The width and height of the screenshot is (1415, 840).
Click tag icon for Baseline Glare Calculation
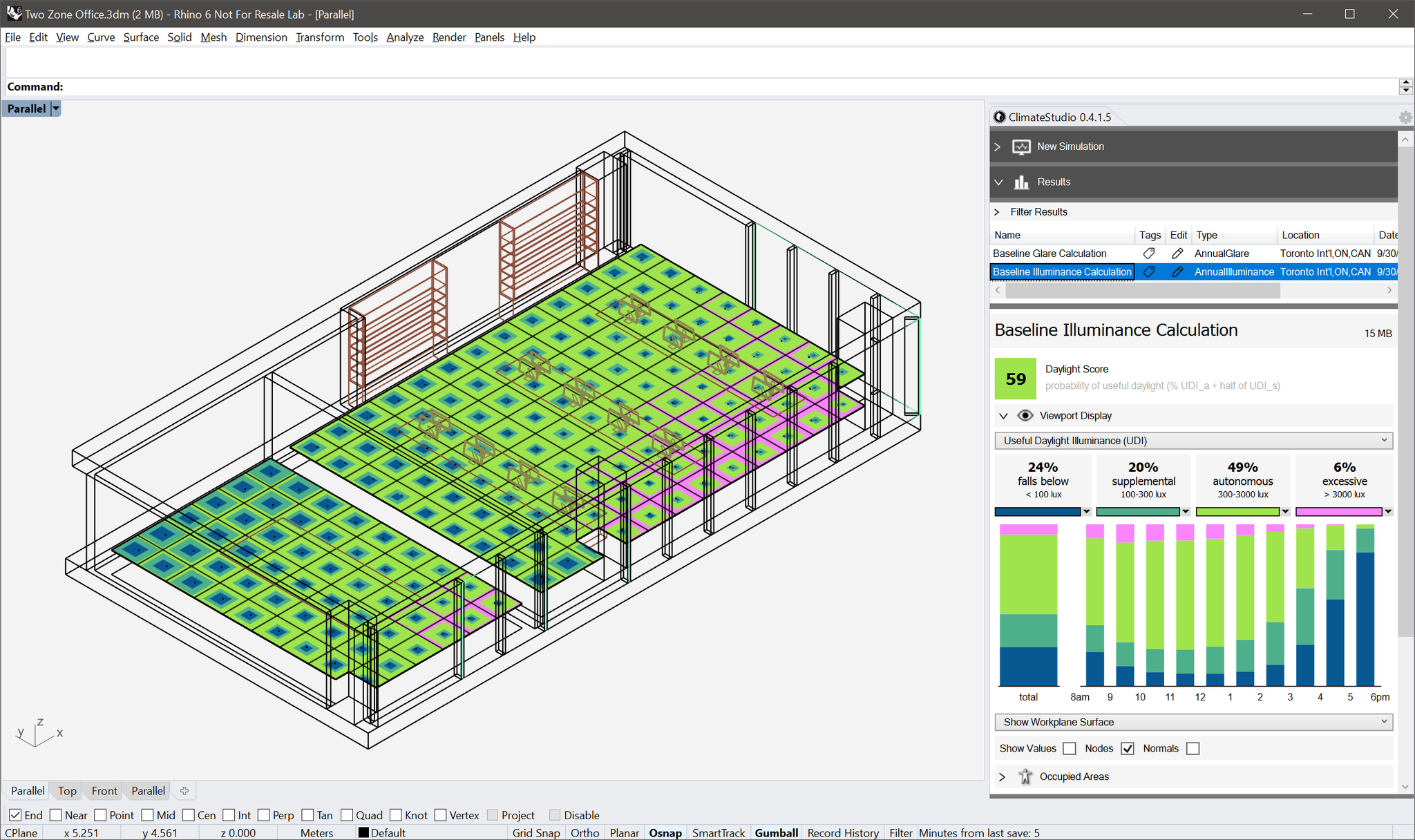pos(1149,254)
